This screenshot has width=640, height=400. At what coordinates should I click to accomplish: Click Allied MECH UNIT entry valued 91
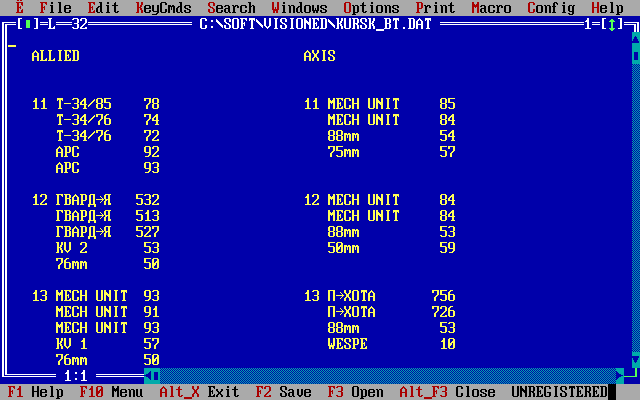91,312
